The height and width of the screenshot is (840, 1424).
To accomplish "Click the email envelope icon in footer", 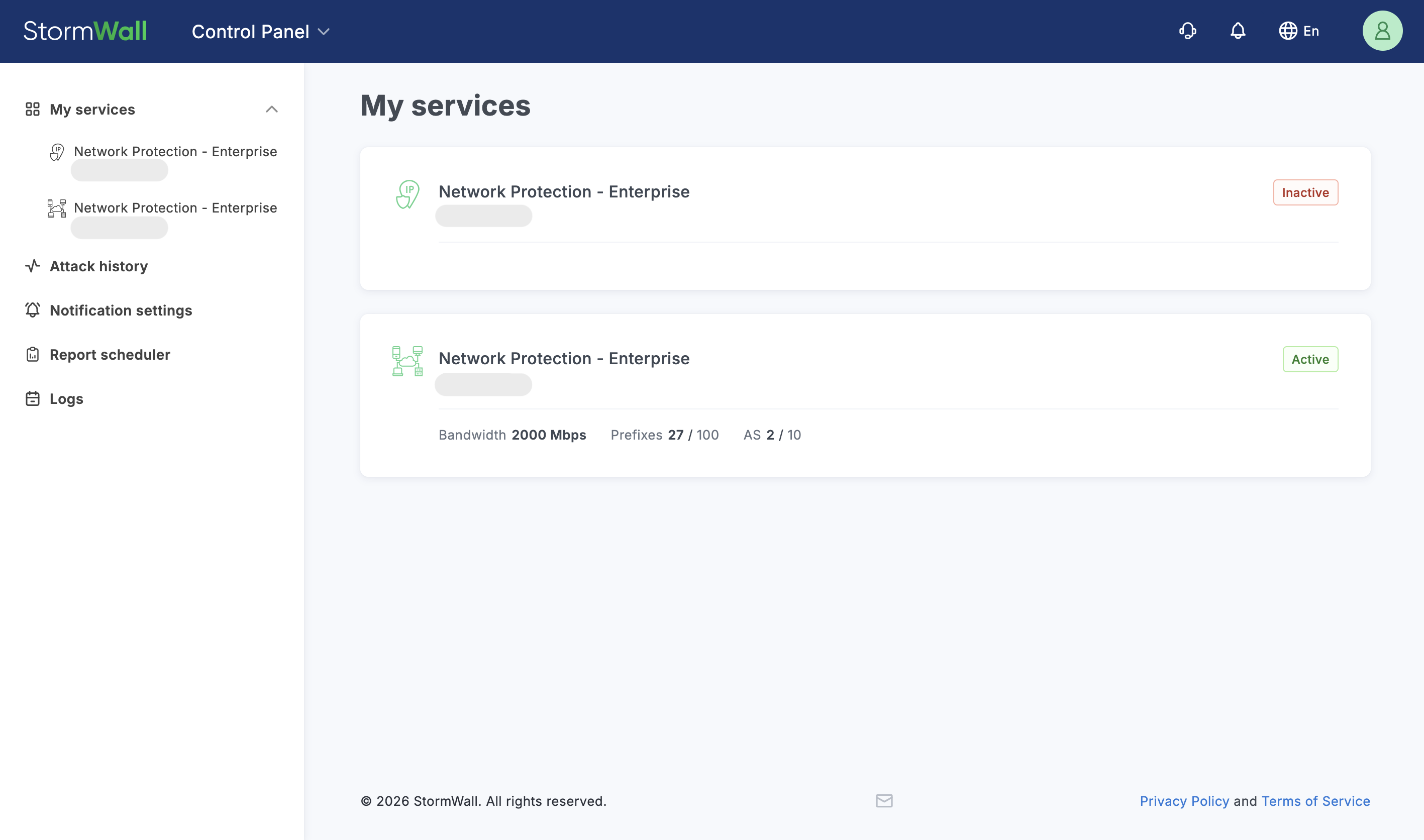I will [x=883, y=801].
